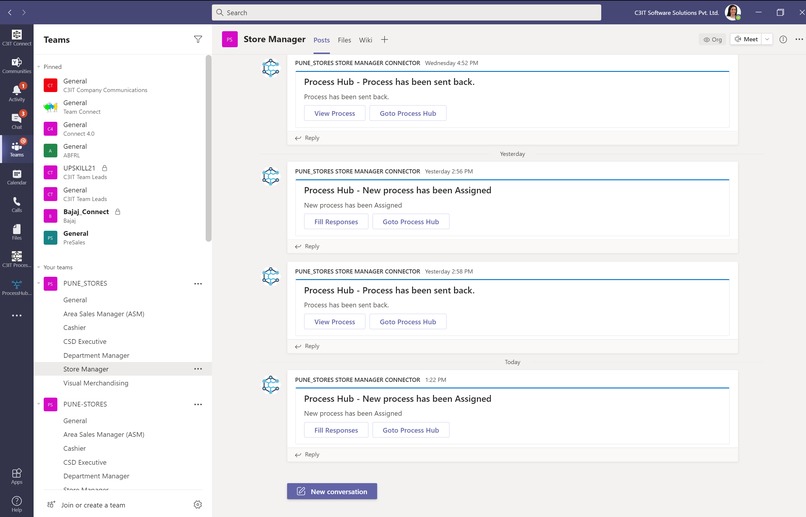The image size is (806, 517).
Task: Open the user profile avatar
Action: (732, 12)
